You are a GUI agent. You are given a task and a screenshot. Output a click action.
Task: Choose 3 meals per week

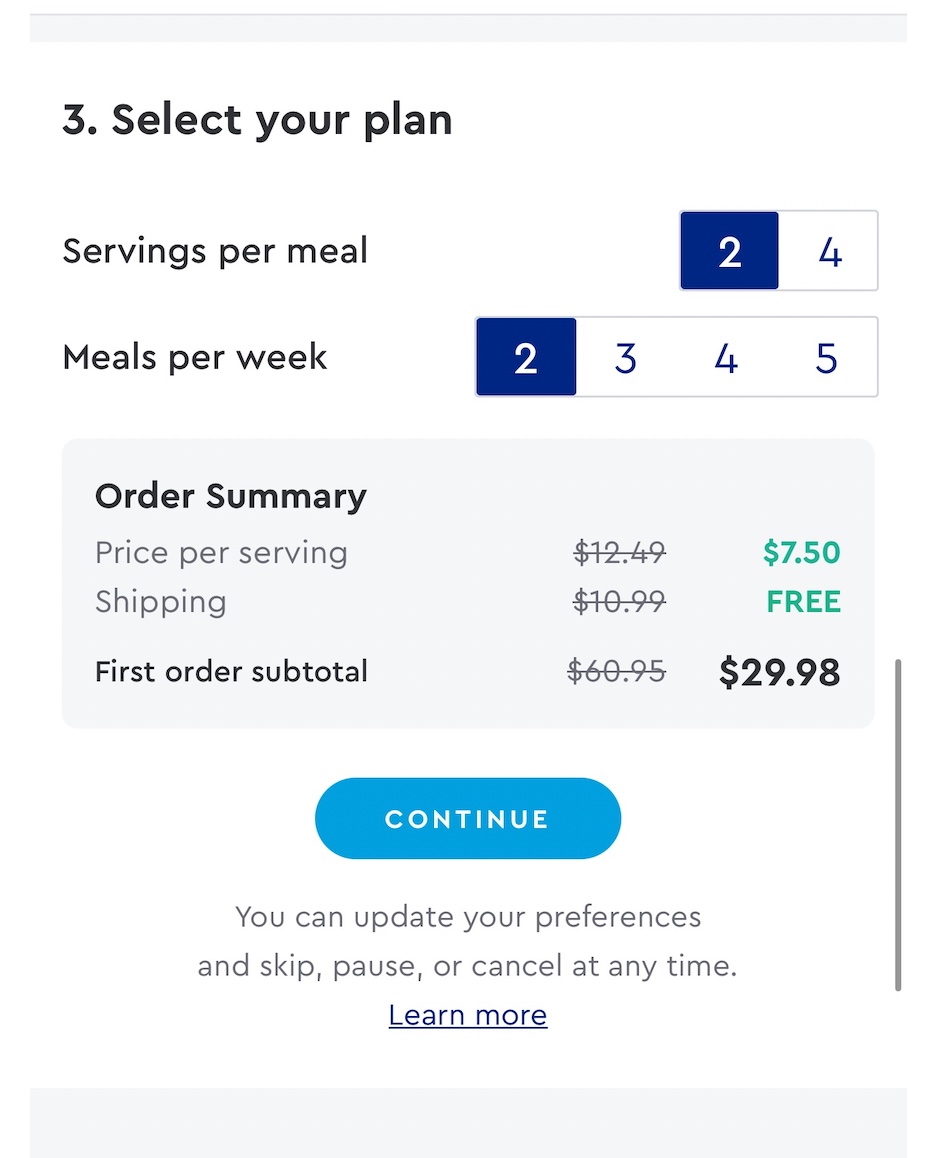pos(625,357)
